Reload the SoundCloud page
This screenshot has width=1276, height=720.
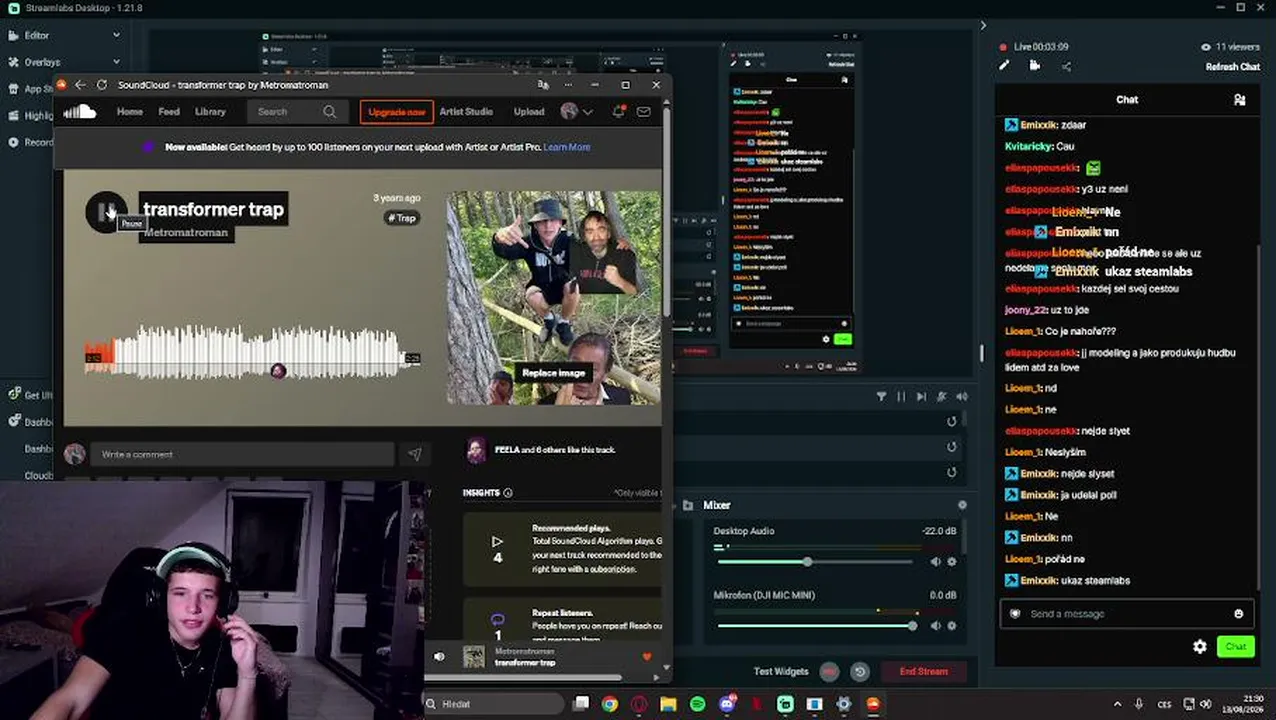coord(101,85)
